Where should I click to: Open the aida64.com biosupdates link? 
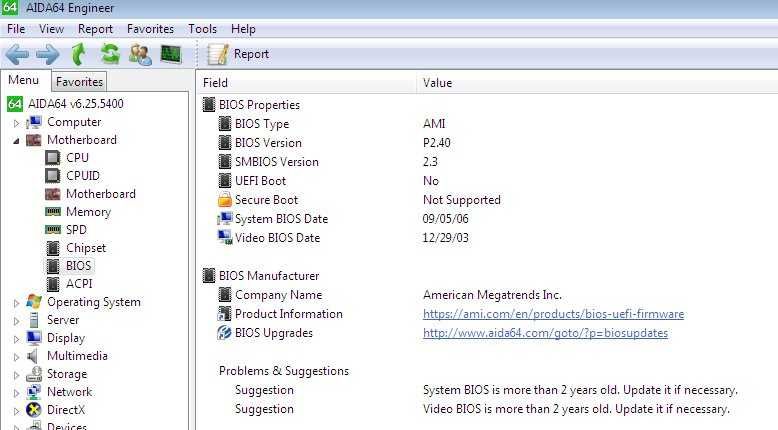[x=545, y=333]
